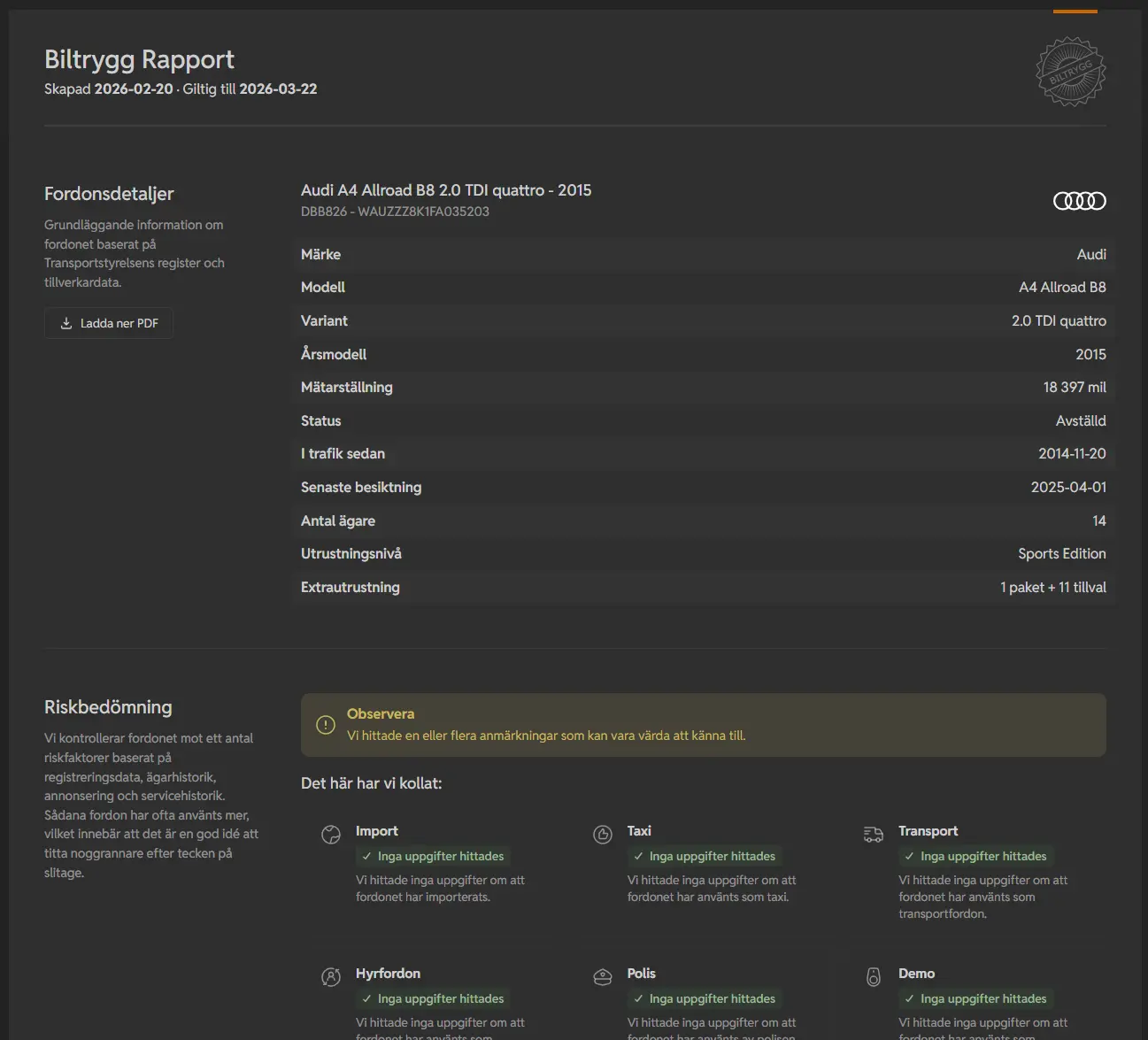
Task: Click the Import globe icon
Action: click(x=331, y=835)
